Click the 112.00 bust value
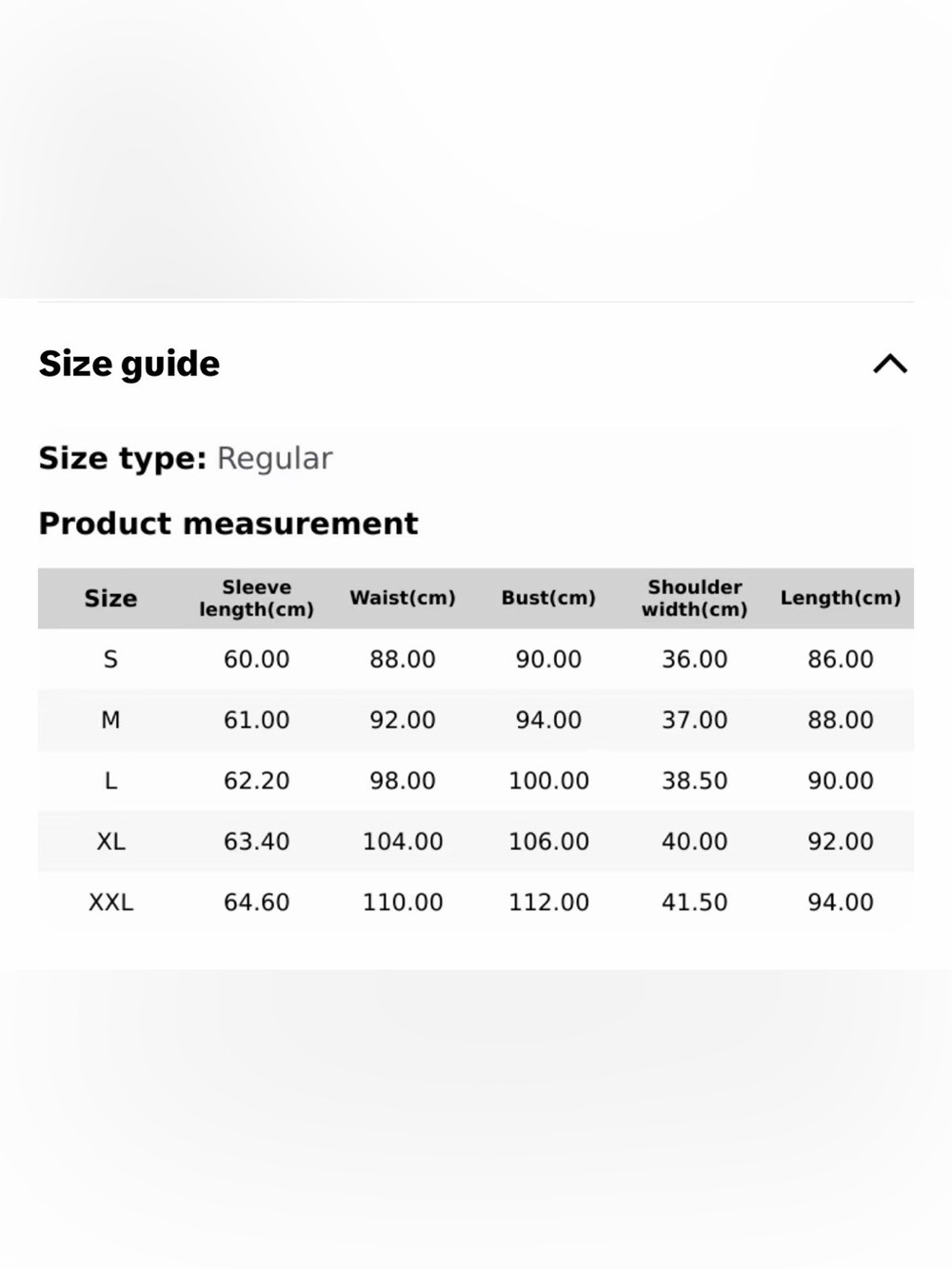The width and height of the screenshot is (952, 1269). (x=548, y=902)
